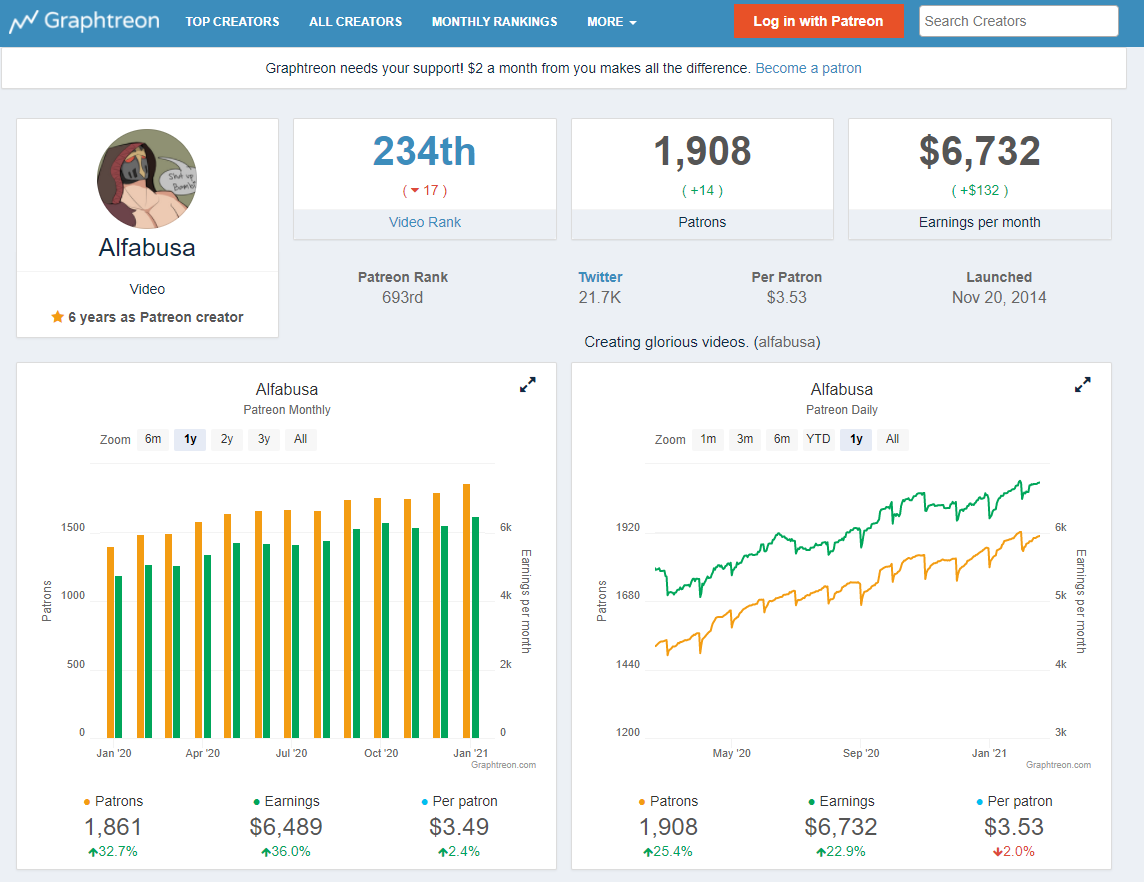The height and width of the screenshot is (882, 1144).
Task: Click Graphtreon.com credit under monthly chart
Action: (x=503, y=765)
